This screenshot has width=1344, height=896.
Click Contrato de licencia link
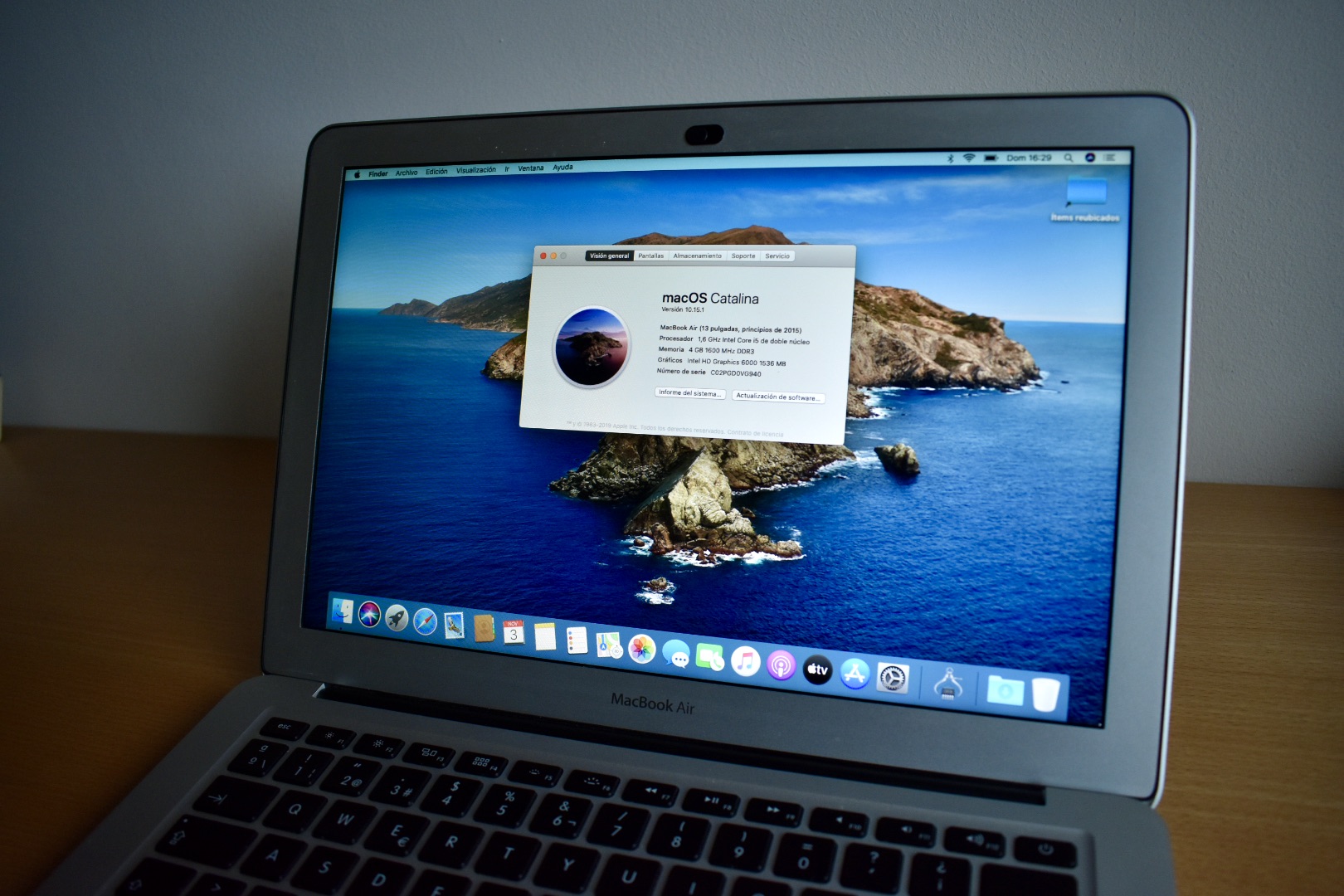pyautogui.click(x=755, y=433)
